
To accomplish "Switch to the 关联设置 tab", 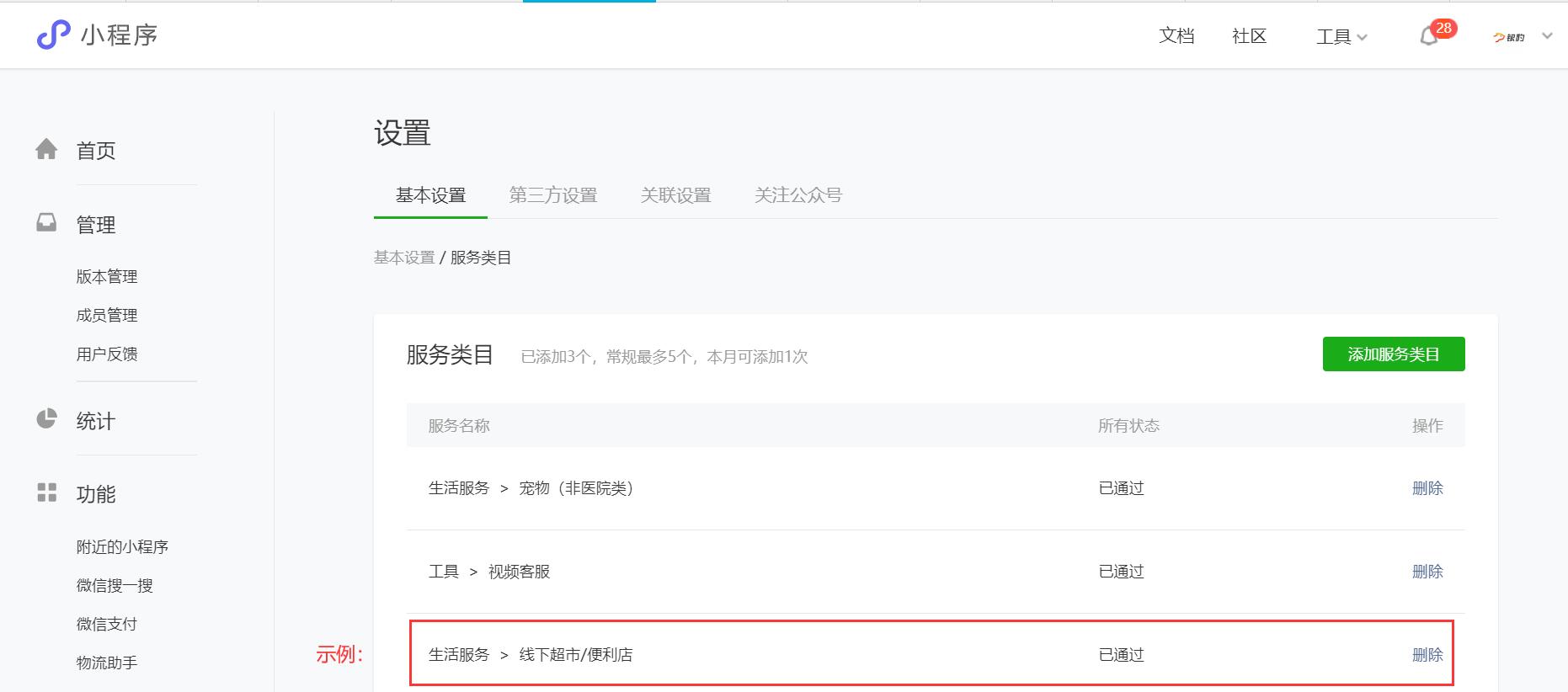I will (x=675, y=195).
